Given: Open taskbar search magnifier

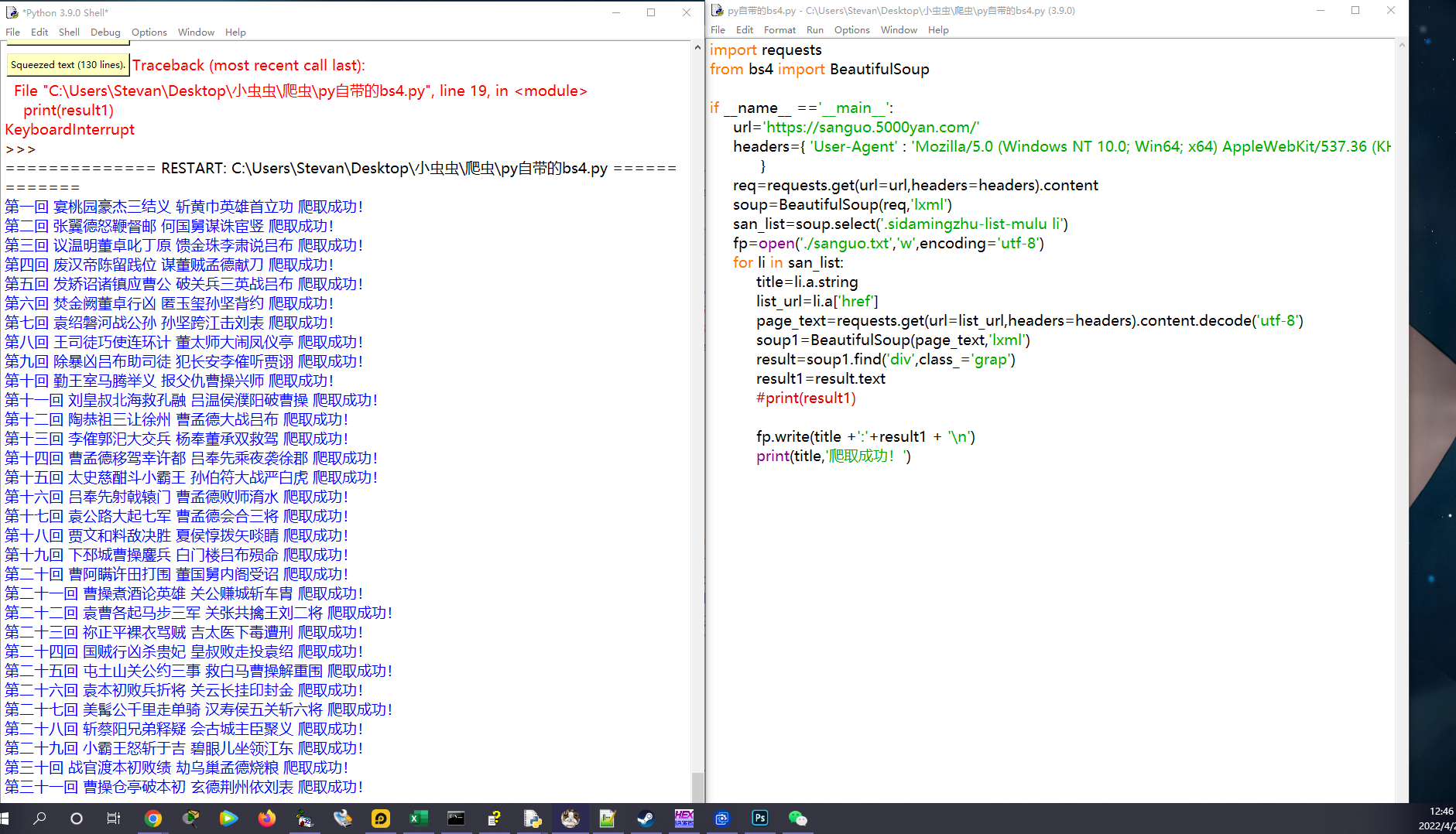Looking at the screenshot, I should pos(39,818).
